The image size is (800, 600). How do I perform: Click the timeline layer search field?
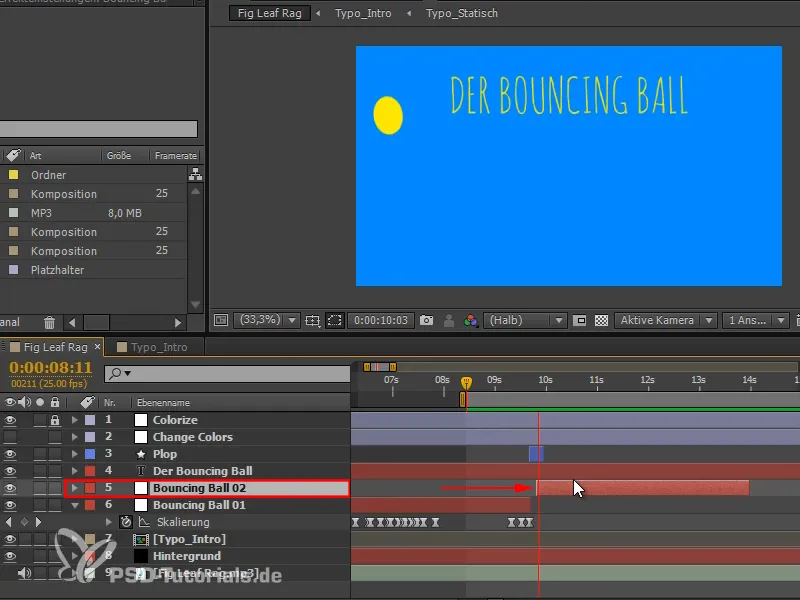pos(228,373)
